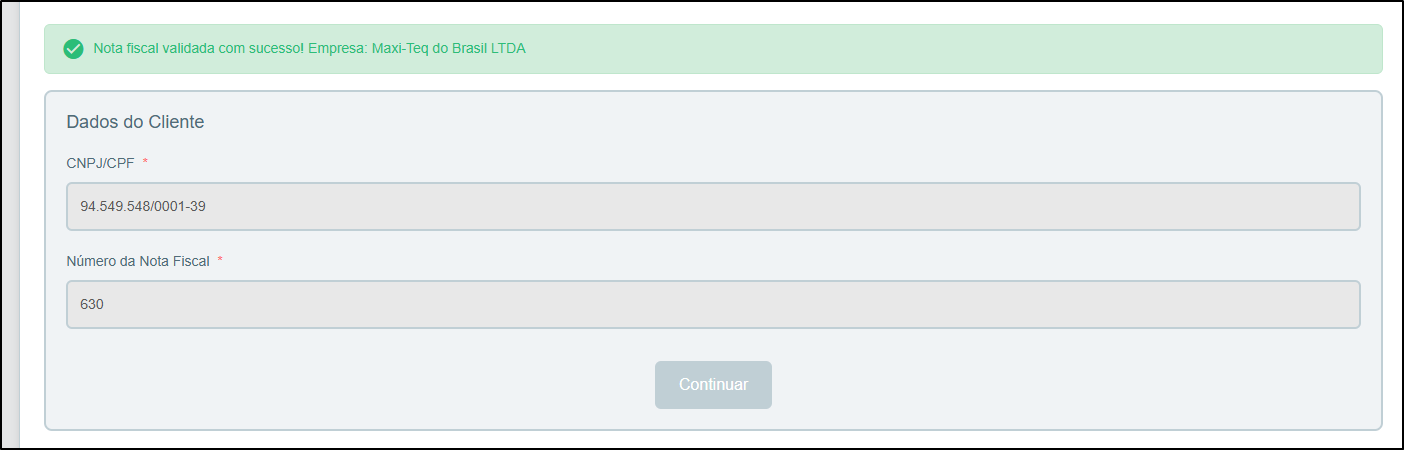Click the green success checkmark icon
The width and height of the screenshot is (1404, 450).
tap(73, 49)
